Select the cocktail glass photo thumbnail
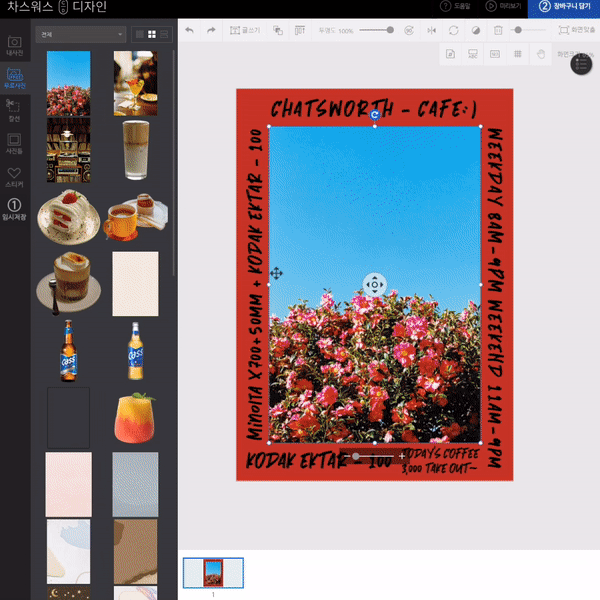Screen dimensions: 600x600 tap(135, 83)
